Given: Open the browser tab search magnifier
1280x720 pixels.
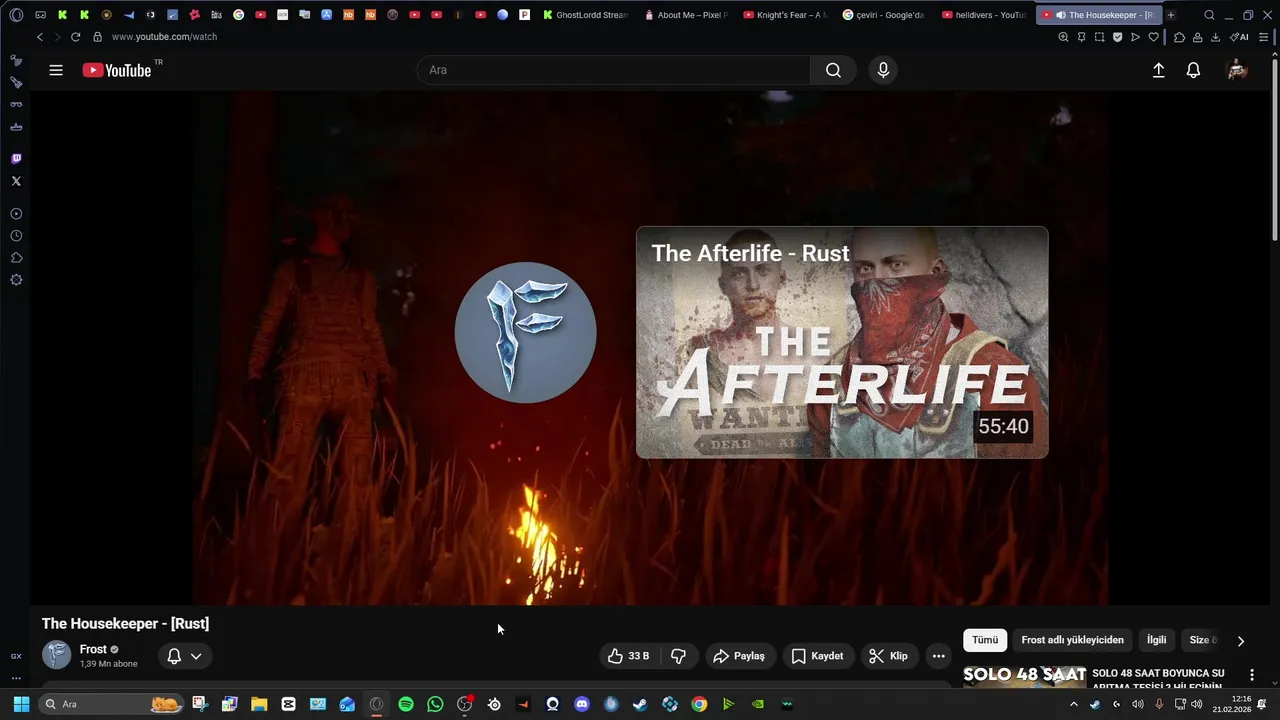Looking at the screenshot, I should pos(1209,15).
